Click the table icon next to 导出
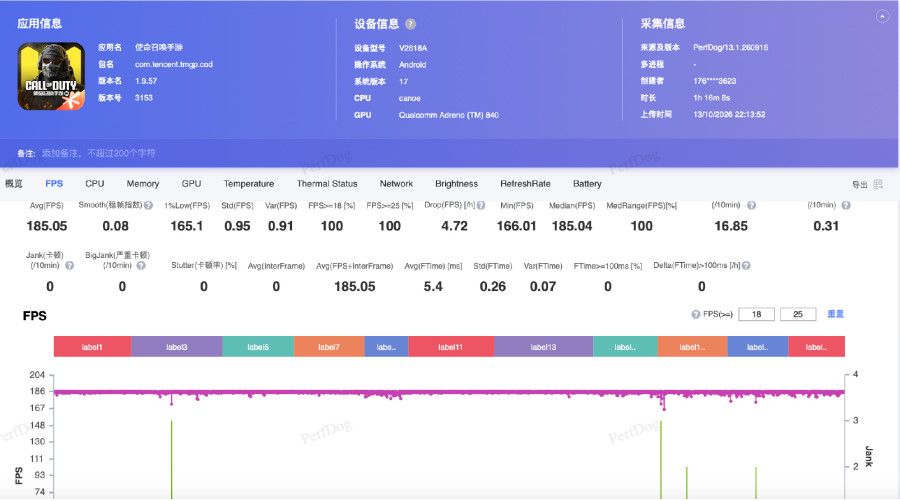The height and width of the screenshot is (501, 900). (x=878, y=184)
